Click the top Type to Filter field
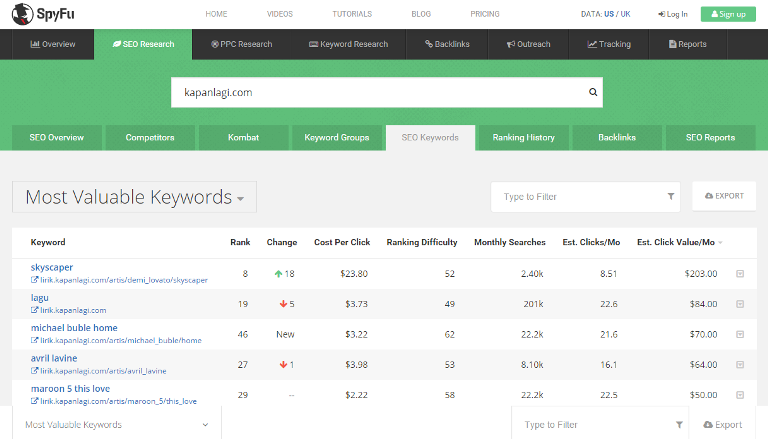This screenshot has width=768, height=439. click(585, 197)
